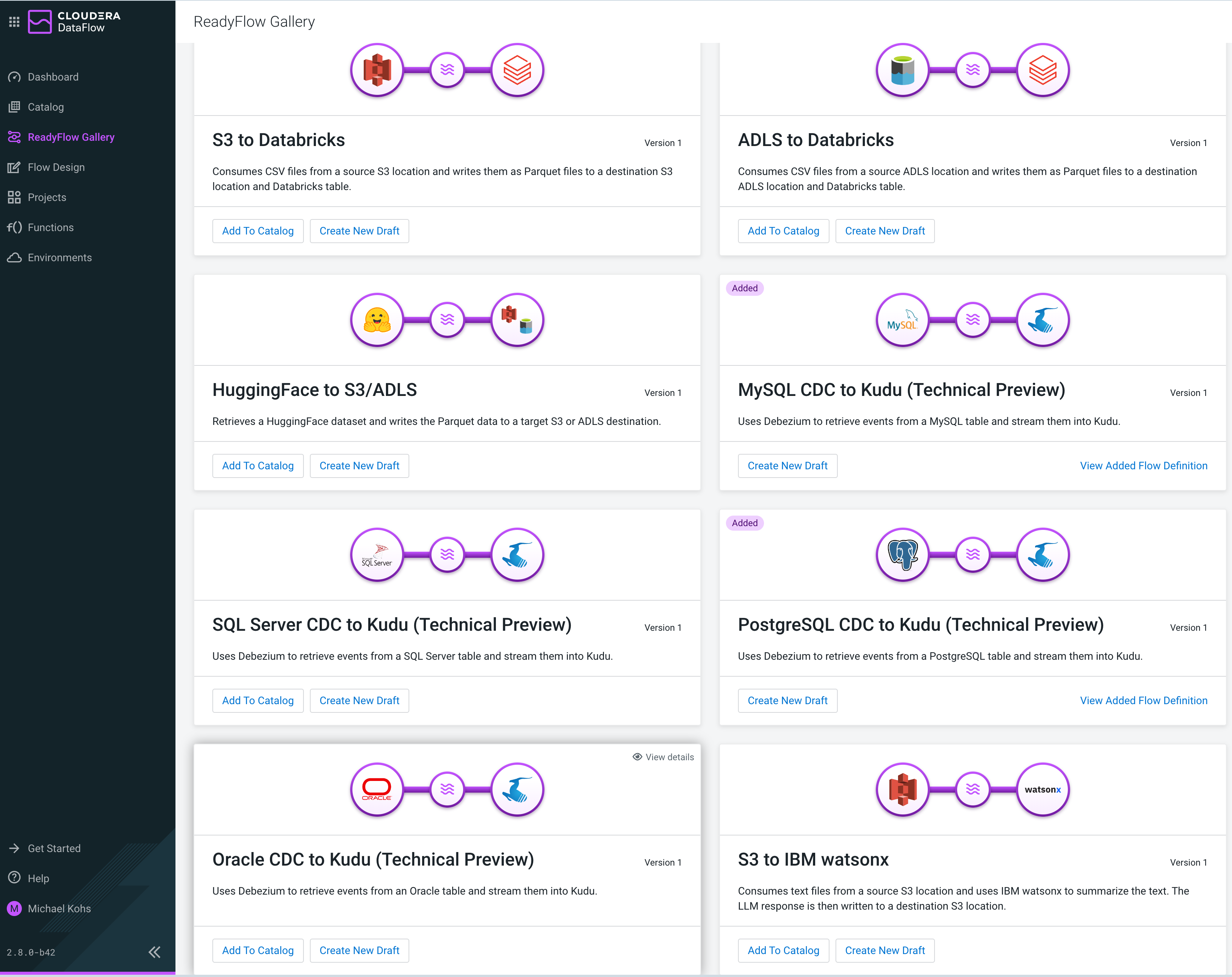Screen dimensions: 1232x977
Task: Click the Flow Design pencil icon
Action: 14,167
